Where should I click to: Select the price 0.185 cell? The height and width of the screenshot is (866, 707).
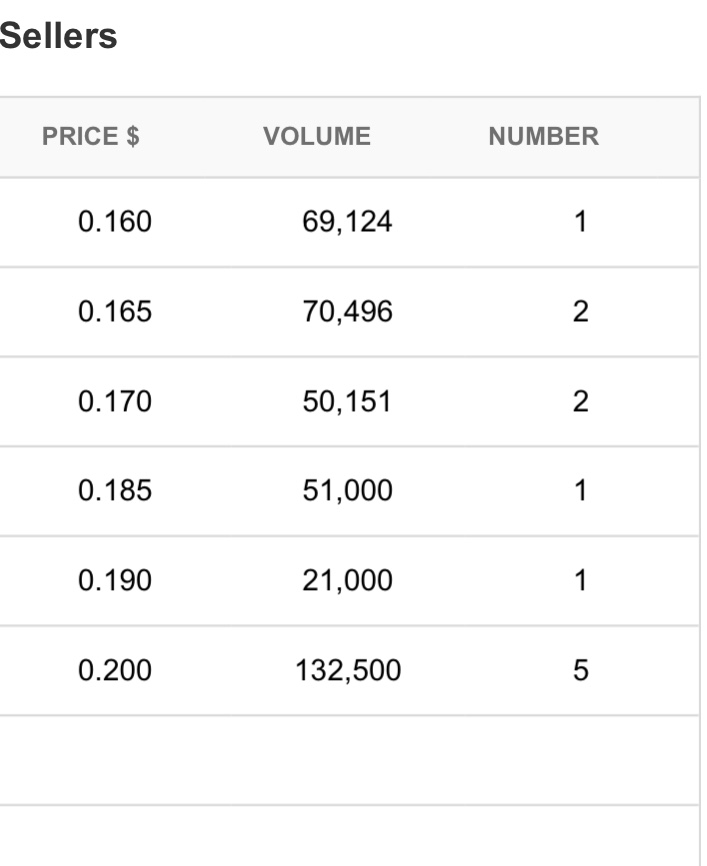pos(115,491)
